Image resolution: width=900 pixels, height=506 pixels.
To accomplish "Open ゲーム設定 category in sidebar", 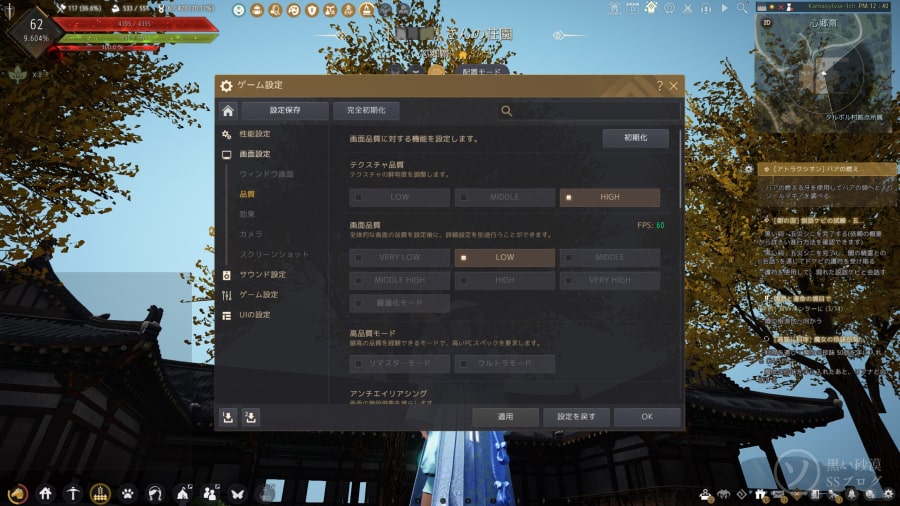I will [258, 294].
